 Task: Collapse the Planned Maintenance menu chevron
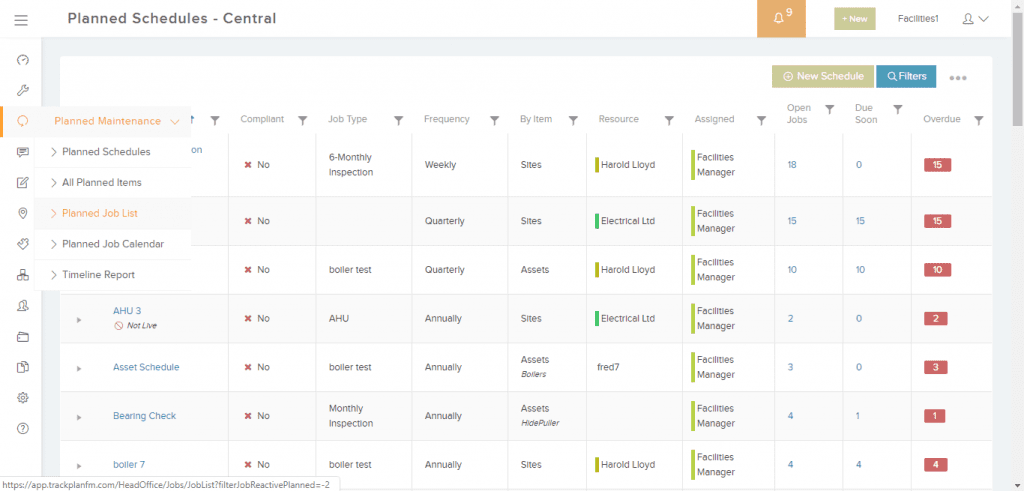click(174, 121)
